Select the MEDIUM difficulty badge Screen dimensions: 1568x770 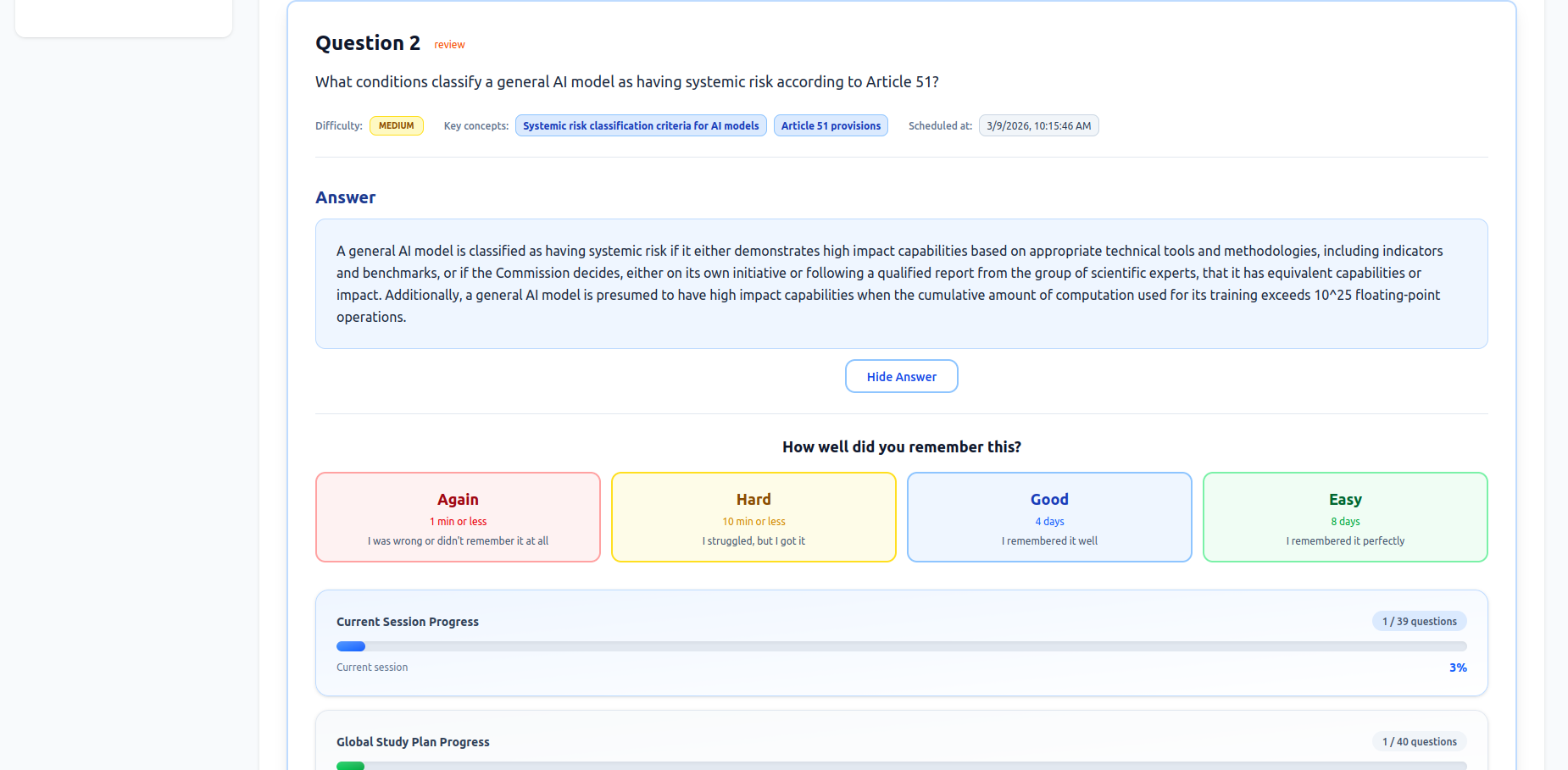[x=396, y=125]
